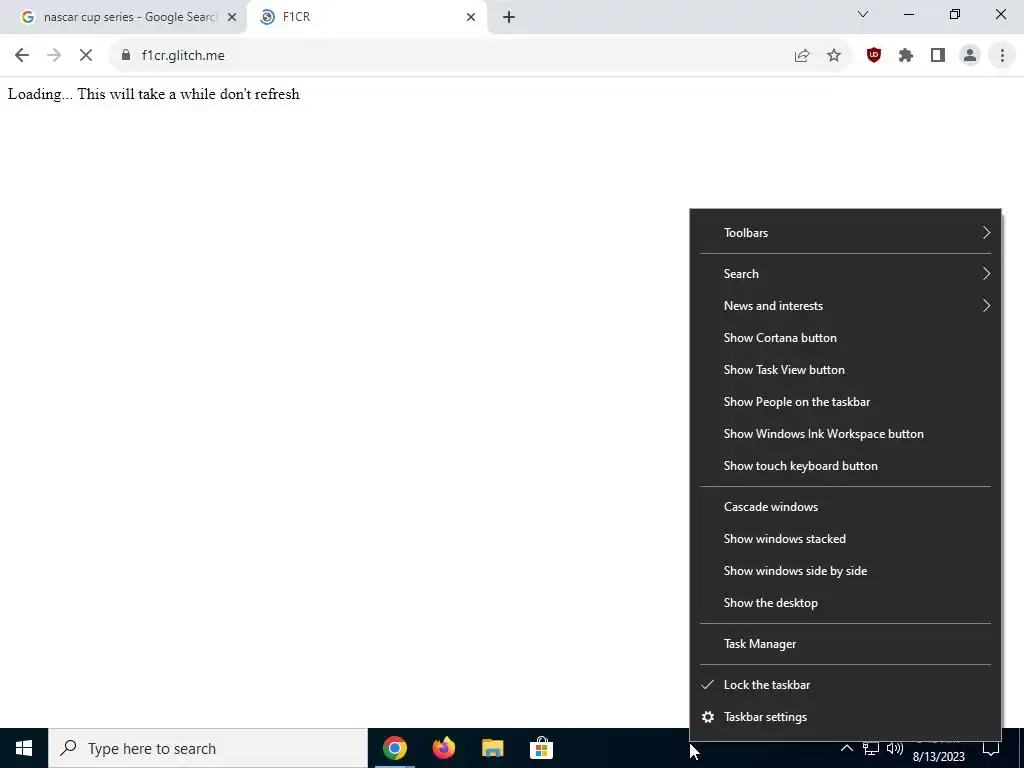Choose Cascade windows

tap(845, 507)
